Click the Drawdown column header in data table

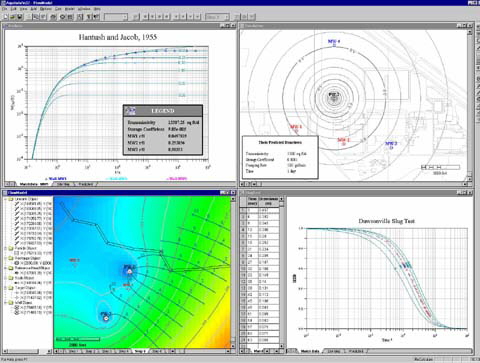(269, 201)
